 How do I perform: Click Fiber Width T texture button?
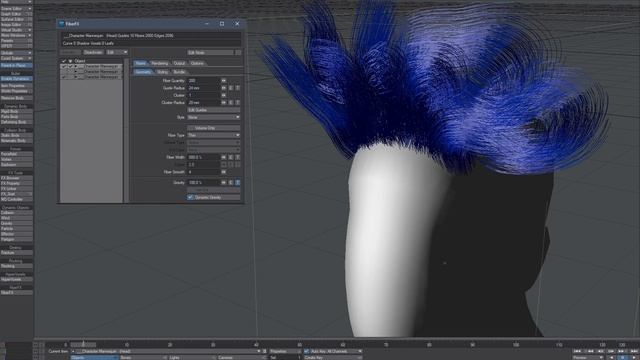click(238, 157)
